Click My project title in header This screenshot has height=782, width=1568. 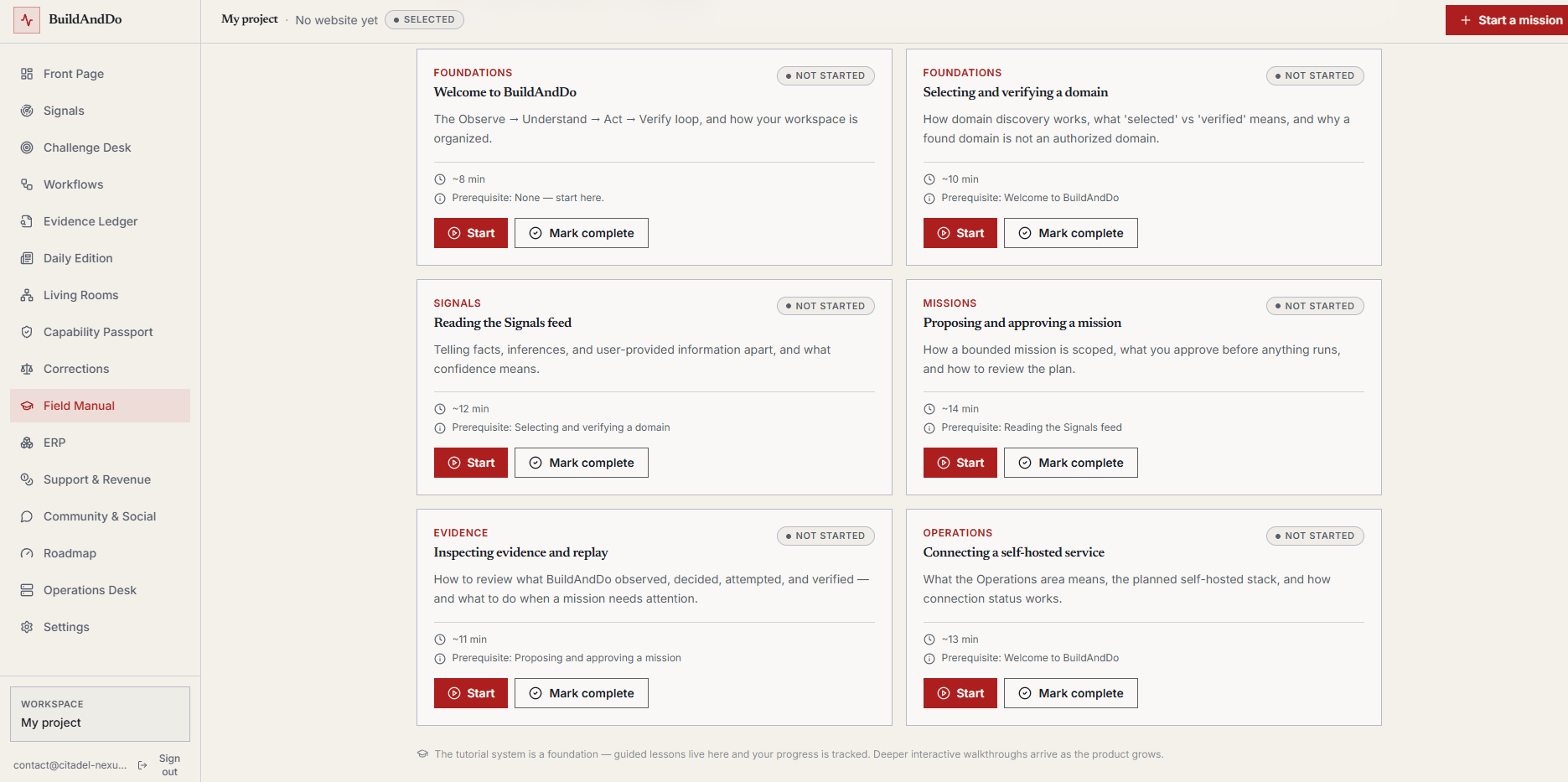(x=250, y=19)
